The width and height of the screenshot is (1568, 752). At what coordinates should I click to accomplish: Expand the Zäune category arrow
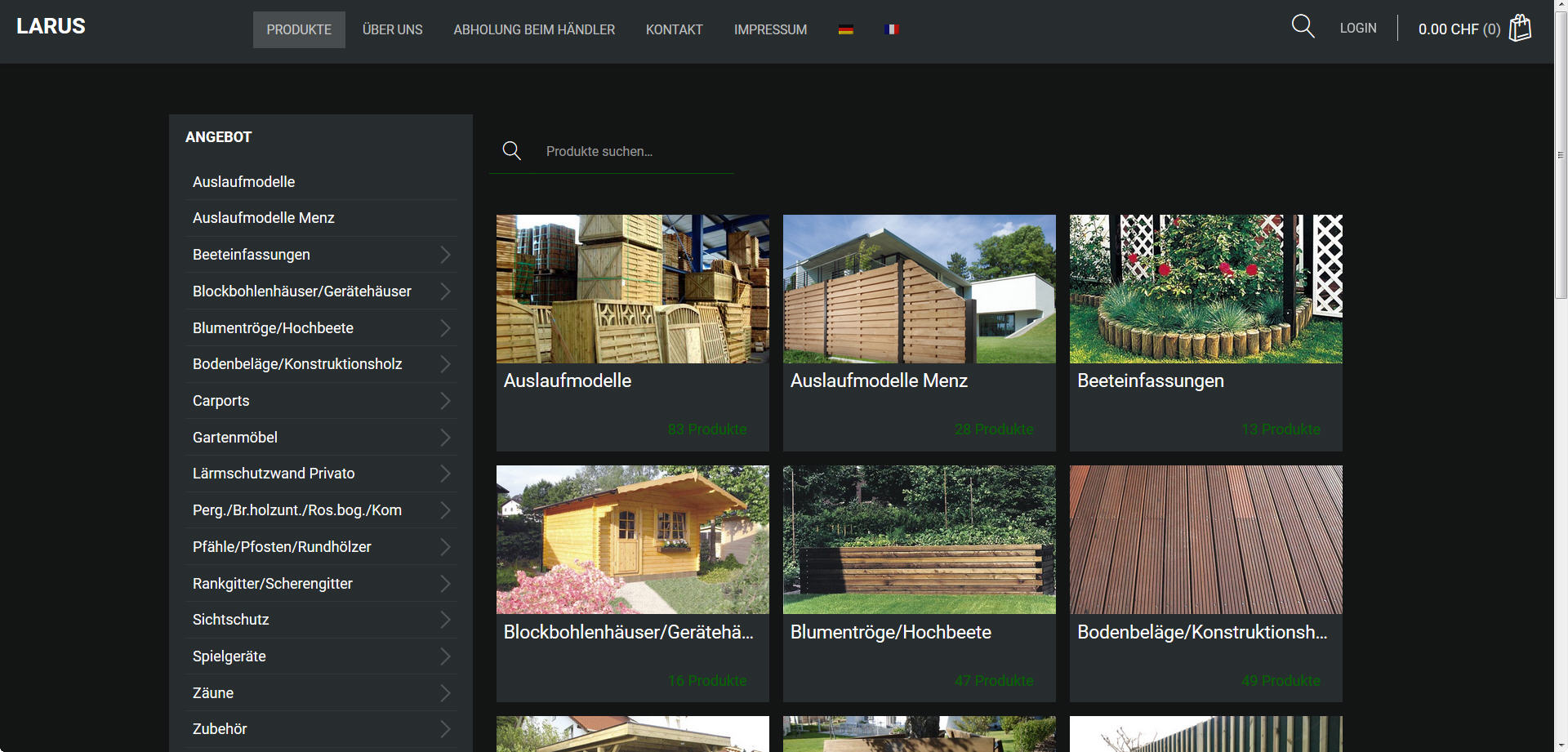[445, 693]
